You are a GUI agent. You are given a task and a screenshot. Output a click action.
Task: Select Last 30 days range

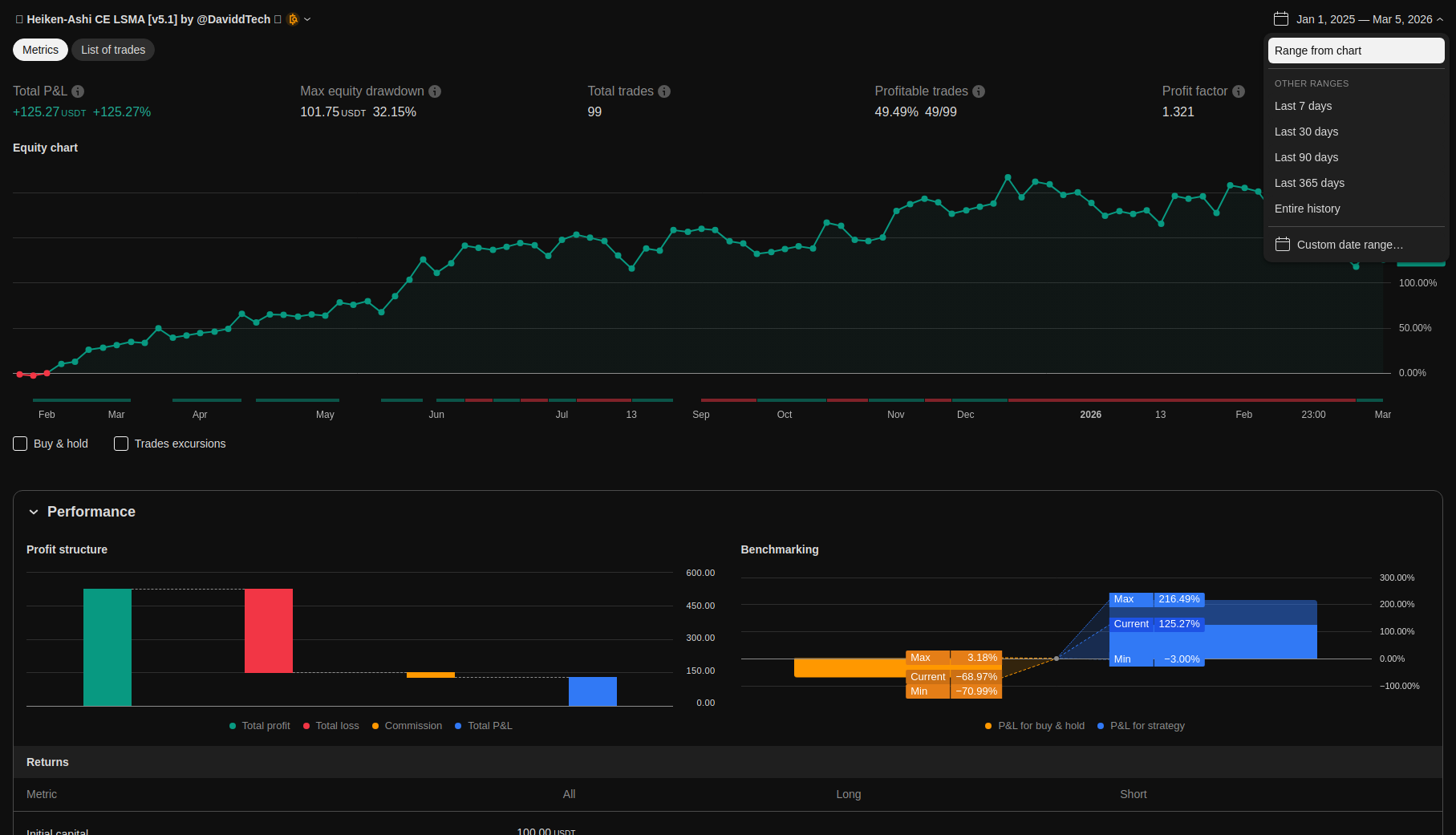[x=1306, y=132]
